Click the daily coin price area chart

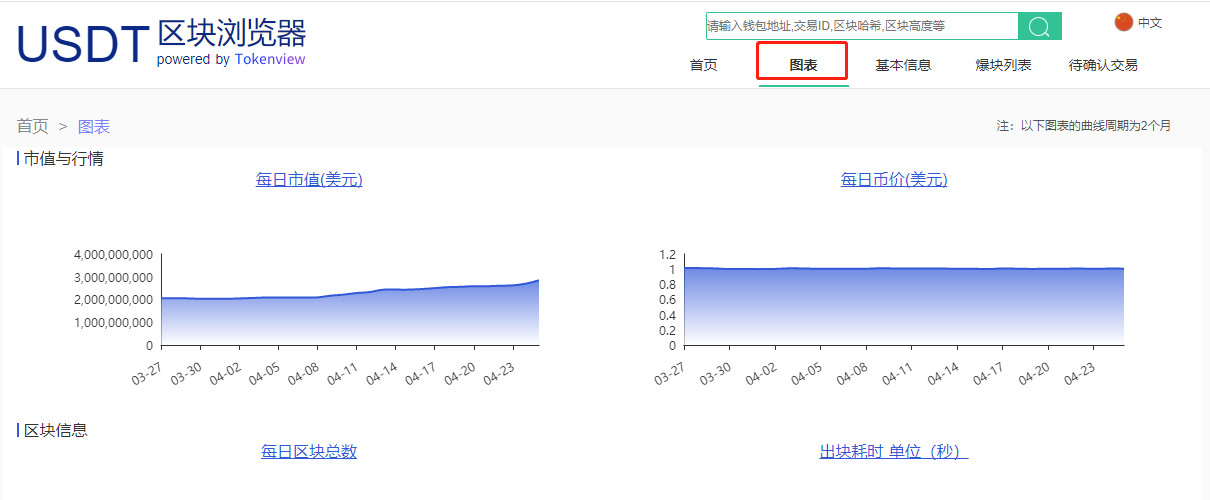click(x=905, y=306)
